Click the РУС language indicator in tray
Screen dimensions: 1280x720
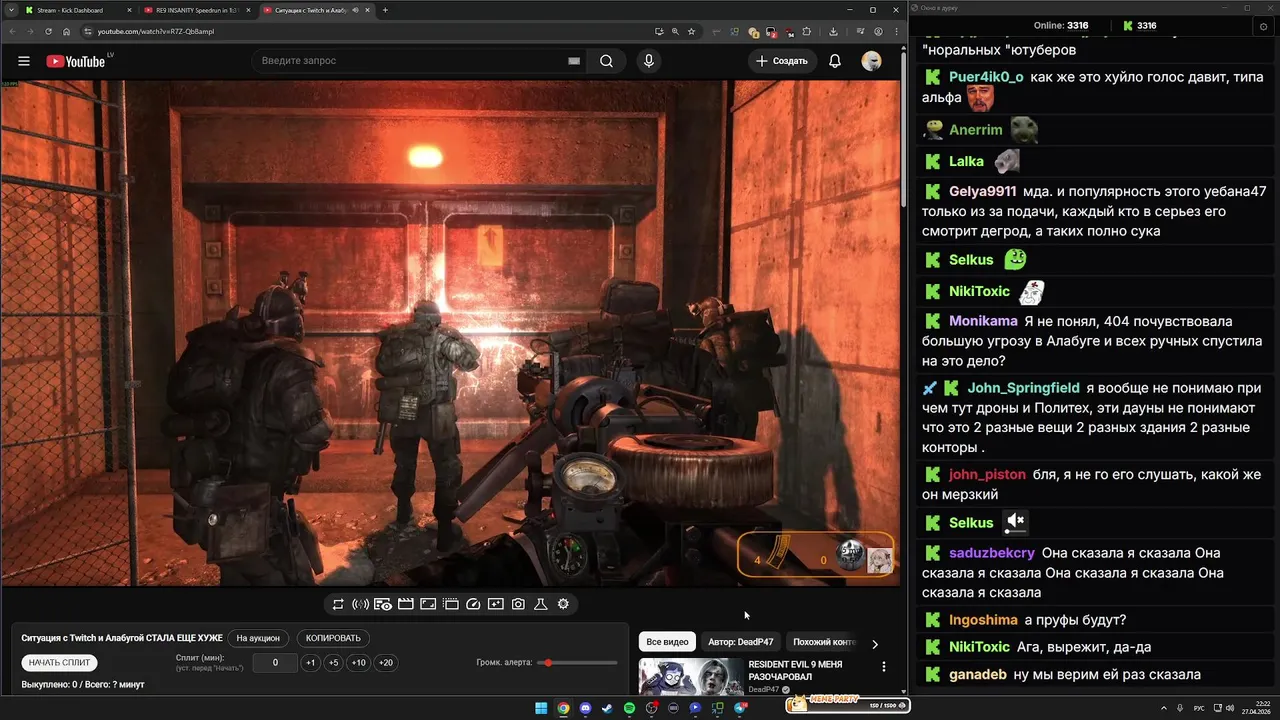1199,708
